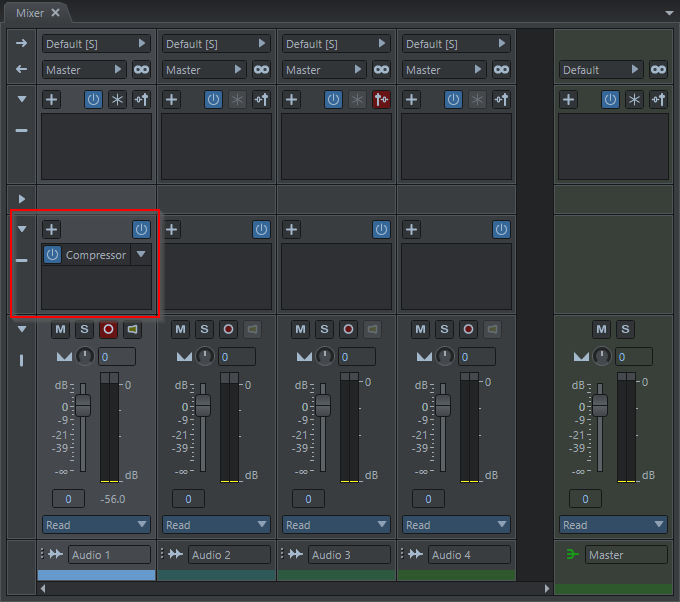Screen dimensions: 680x602
Task: Solo the Audio 4 track
Action: (x=444, y=329)
